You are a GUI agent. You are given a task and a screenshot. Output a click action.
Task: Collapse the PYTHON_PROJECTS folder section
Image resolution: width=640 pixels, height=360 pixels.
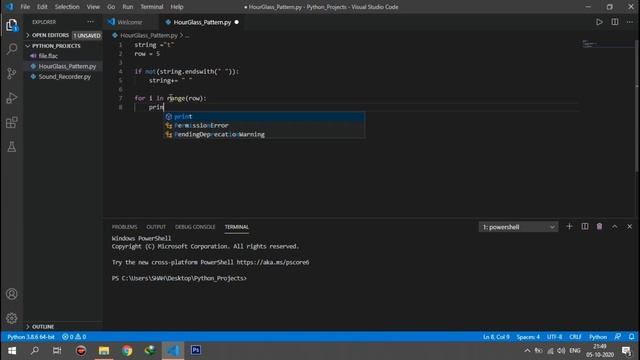[x=56, y=46]
